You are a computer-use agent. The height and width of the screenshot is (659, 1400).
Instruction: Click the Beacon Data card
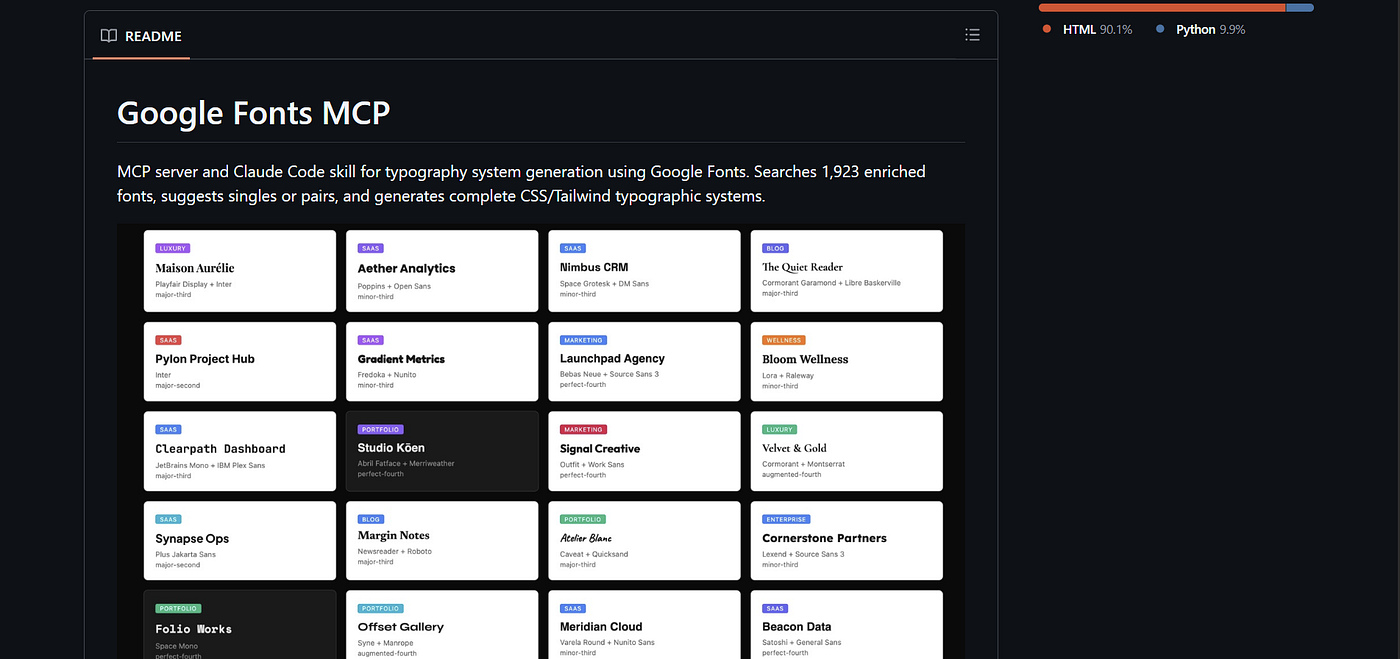tap(846, 624)
